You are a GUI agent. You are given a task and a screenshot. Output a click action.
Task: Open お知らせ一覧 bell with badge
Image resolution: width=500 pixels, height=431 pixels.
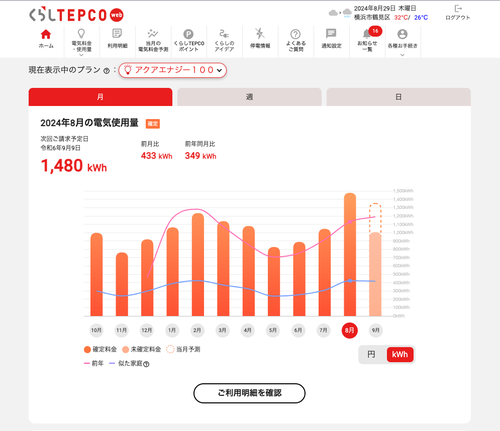click(367, 34)
